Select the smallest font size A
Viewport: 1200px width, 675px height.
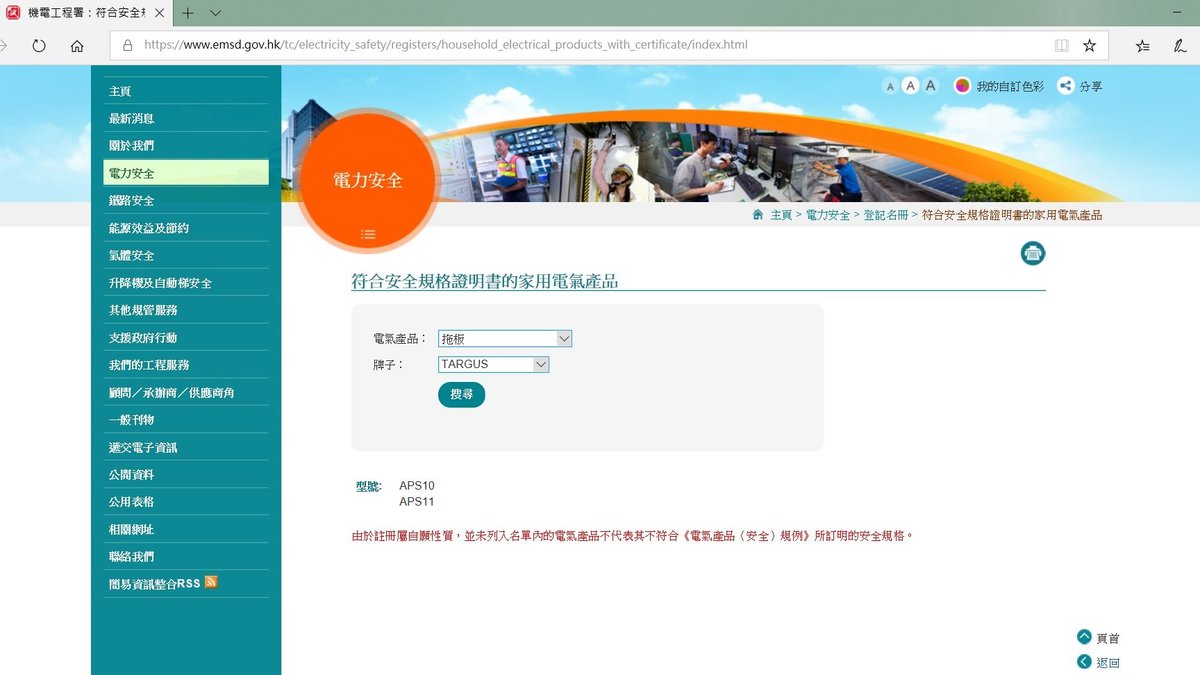pos(889,87)
